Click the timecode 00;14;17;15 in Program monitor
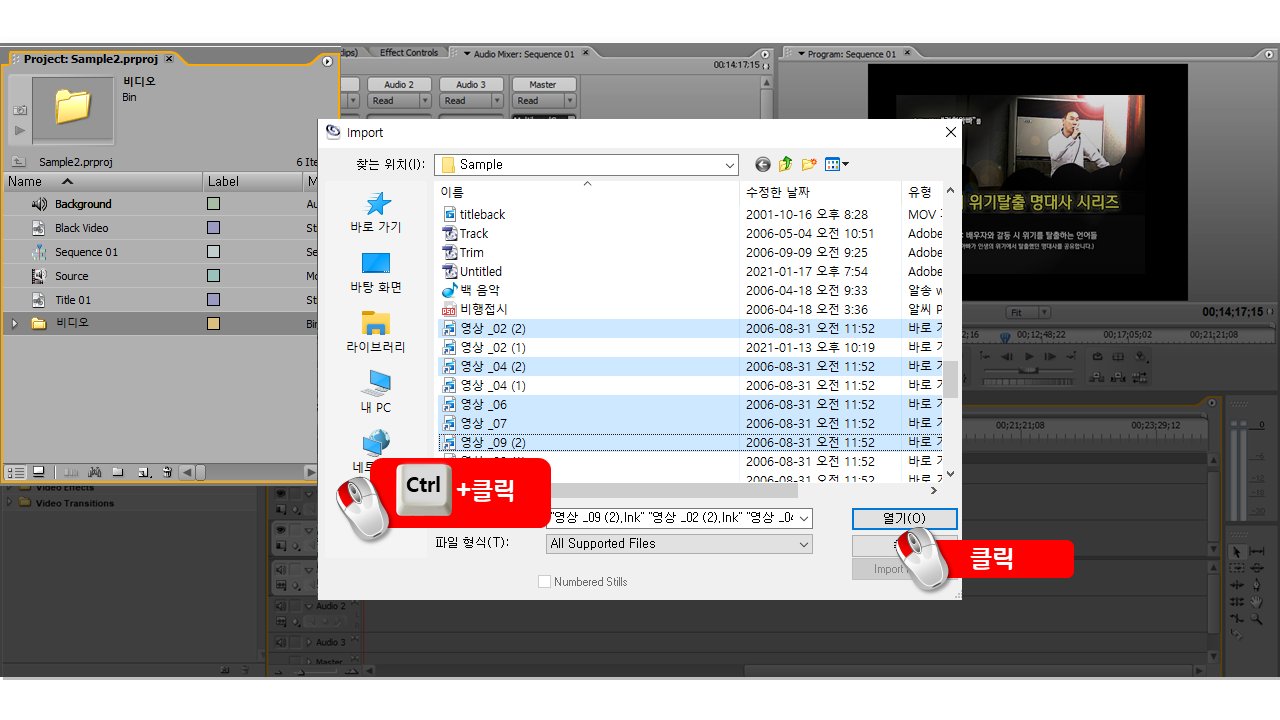This screenshot has height=720, width=1280. (x=1232, y=312)
